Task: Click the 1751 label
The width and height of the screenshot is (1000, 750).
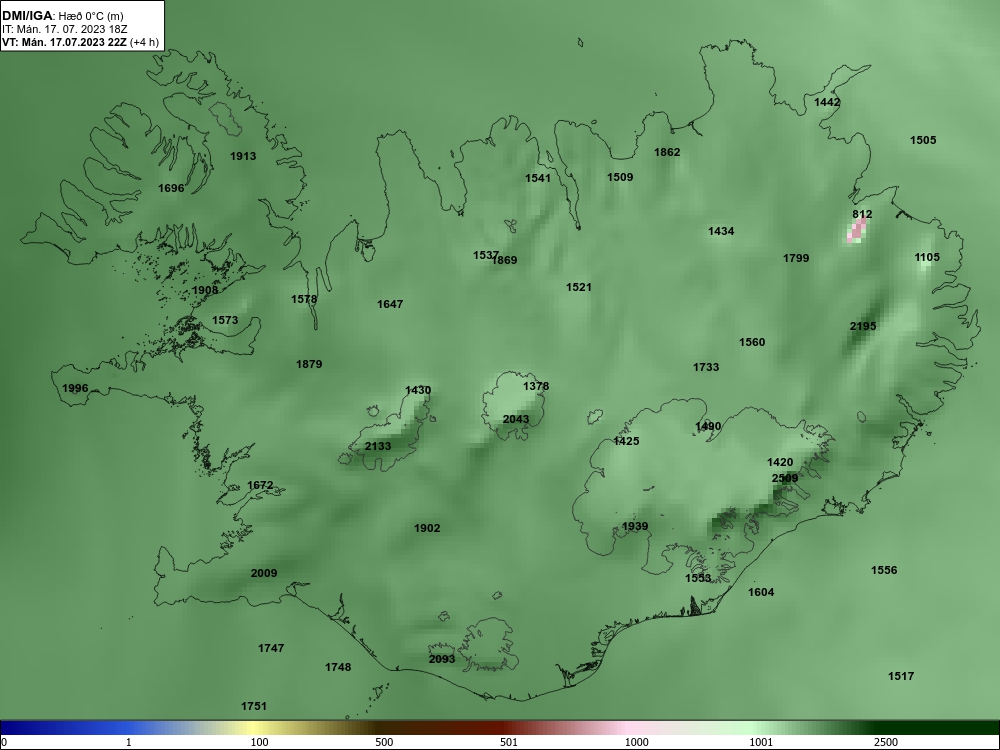Action: point(254,707)
